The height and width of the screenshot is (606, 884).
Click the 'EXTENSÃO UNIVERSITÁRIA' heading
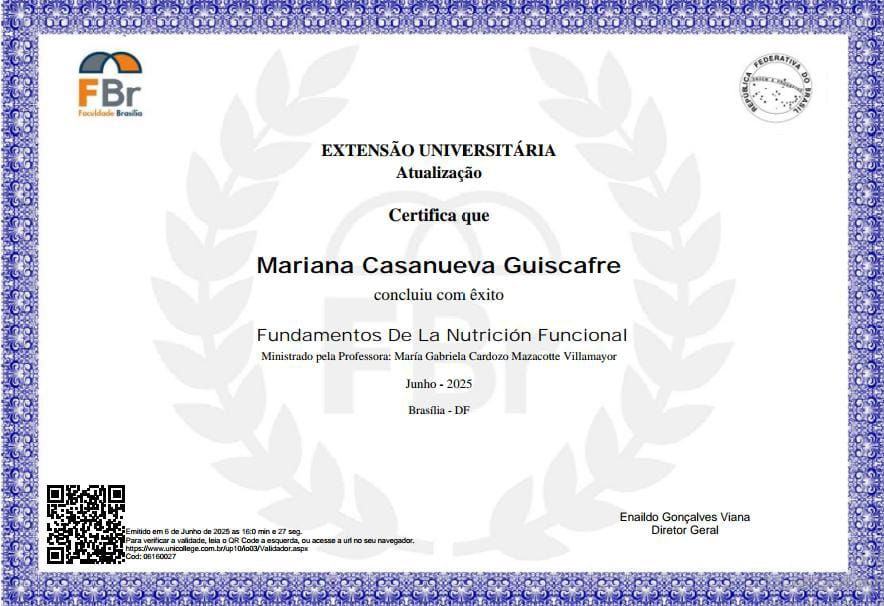tap(438, 151)
